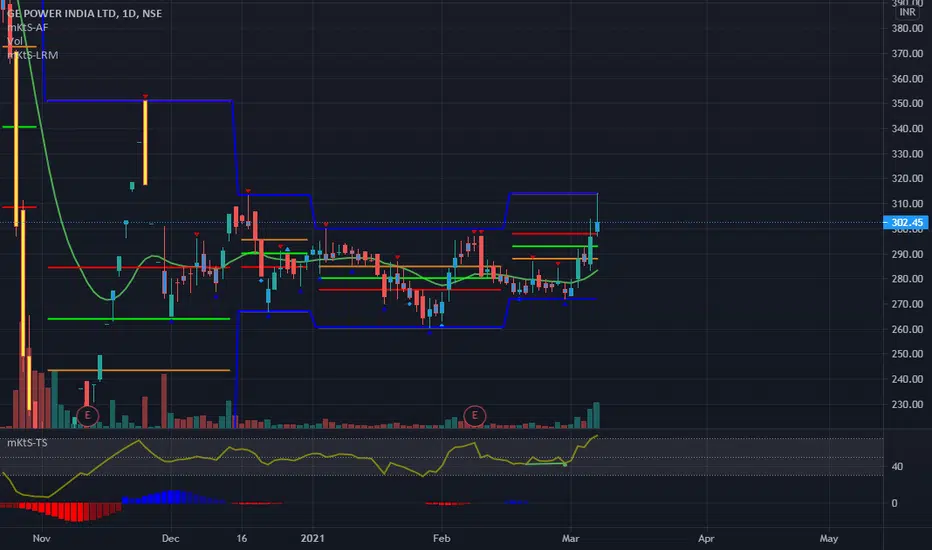Viewport: 932px width, 550px height.
Task: Click the 350.00 price scale value
Action: (x=907, y=103)
